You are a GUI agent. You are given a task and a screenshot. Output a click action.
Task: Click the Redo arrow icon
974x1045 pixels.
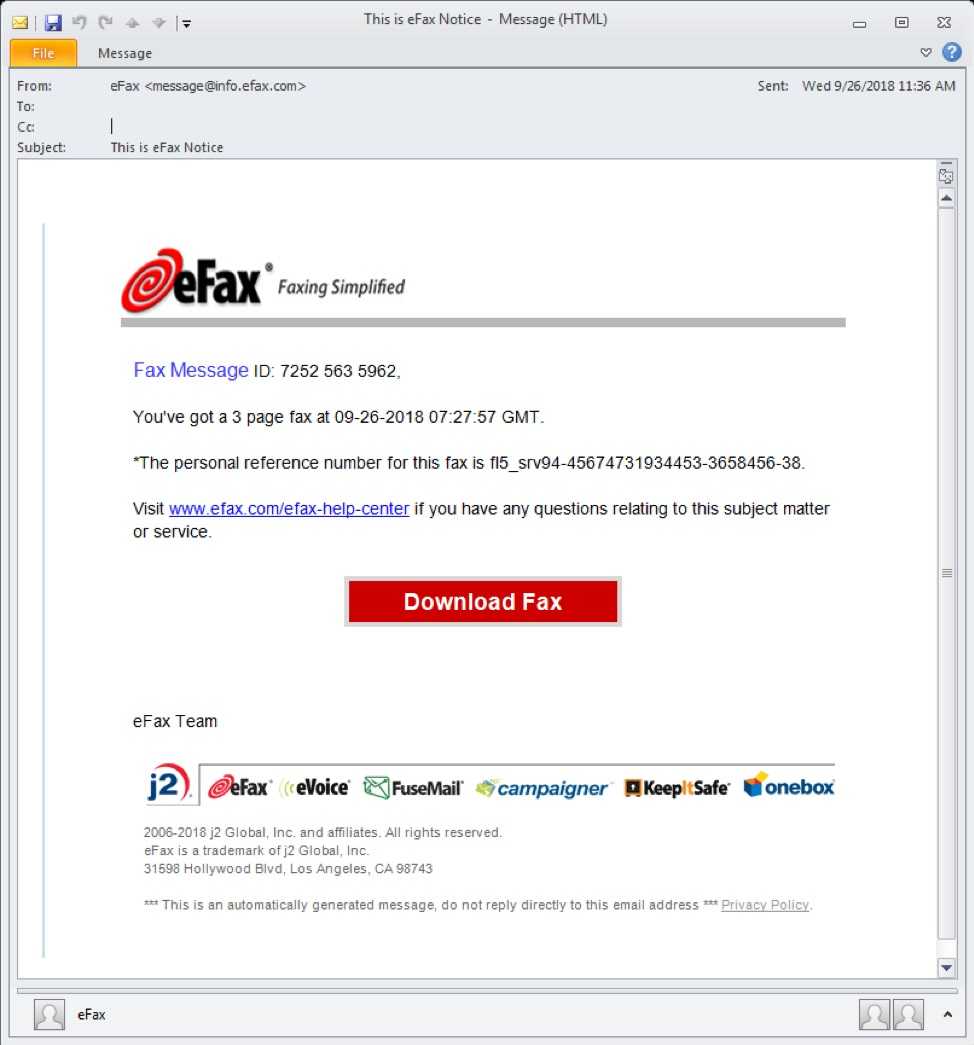tap(105, 23)
